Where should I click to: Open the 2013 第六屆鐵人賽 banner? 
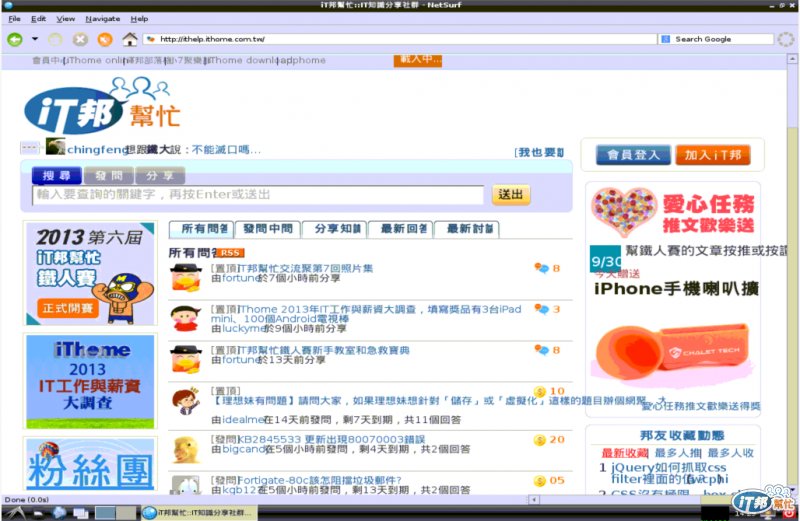(90, 274)
